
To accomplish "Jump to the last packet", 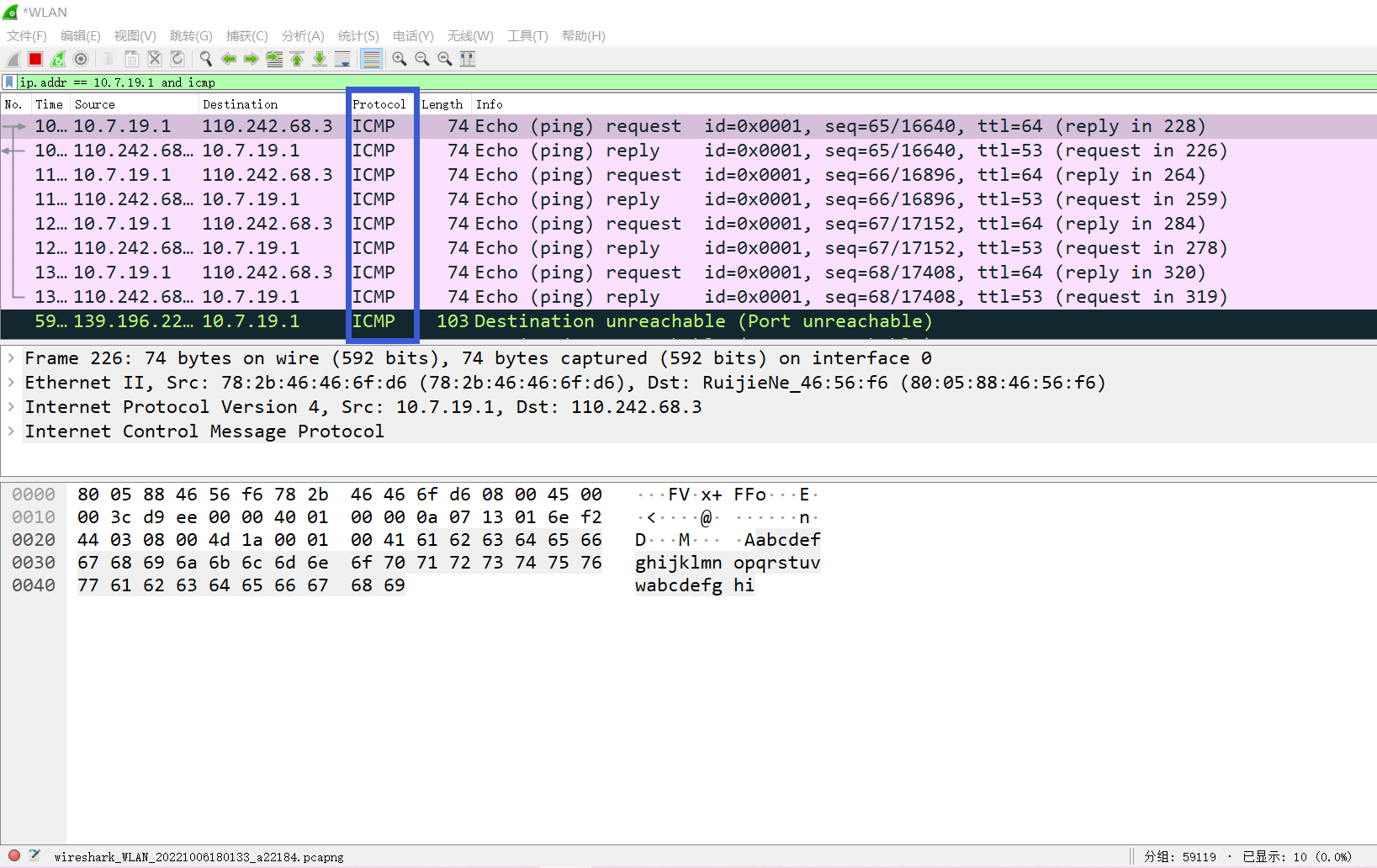I will point(320,59).
